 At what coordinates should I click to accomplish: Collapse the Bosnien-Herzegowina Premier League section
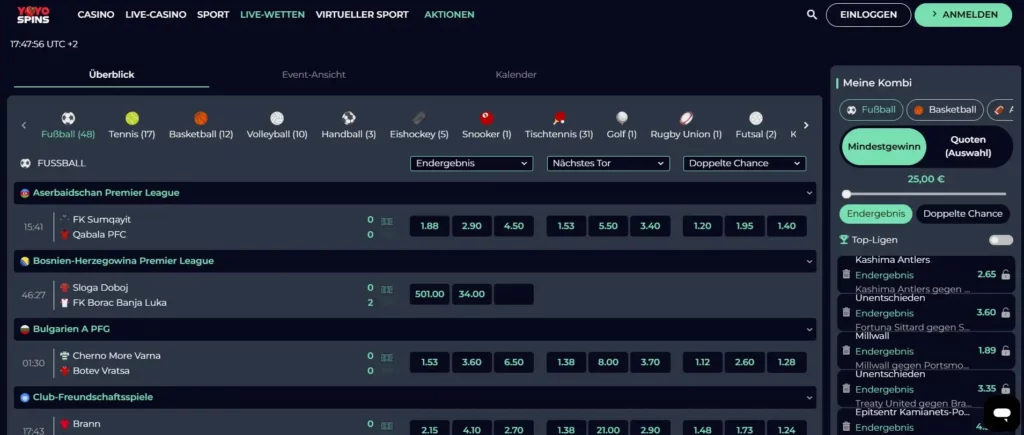pyautogui.click(x=810, y=261)
